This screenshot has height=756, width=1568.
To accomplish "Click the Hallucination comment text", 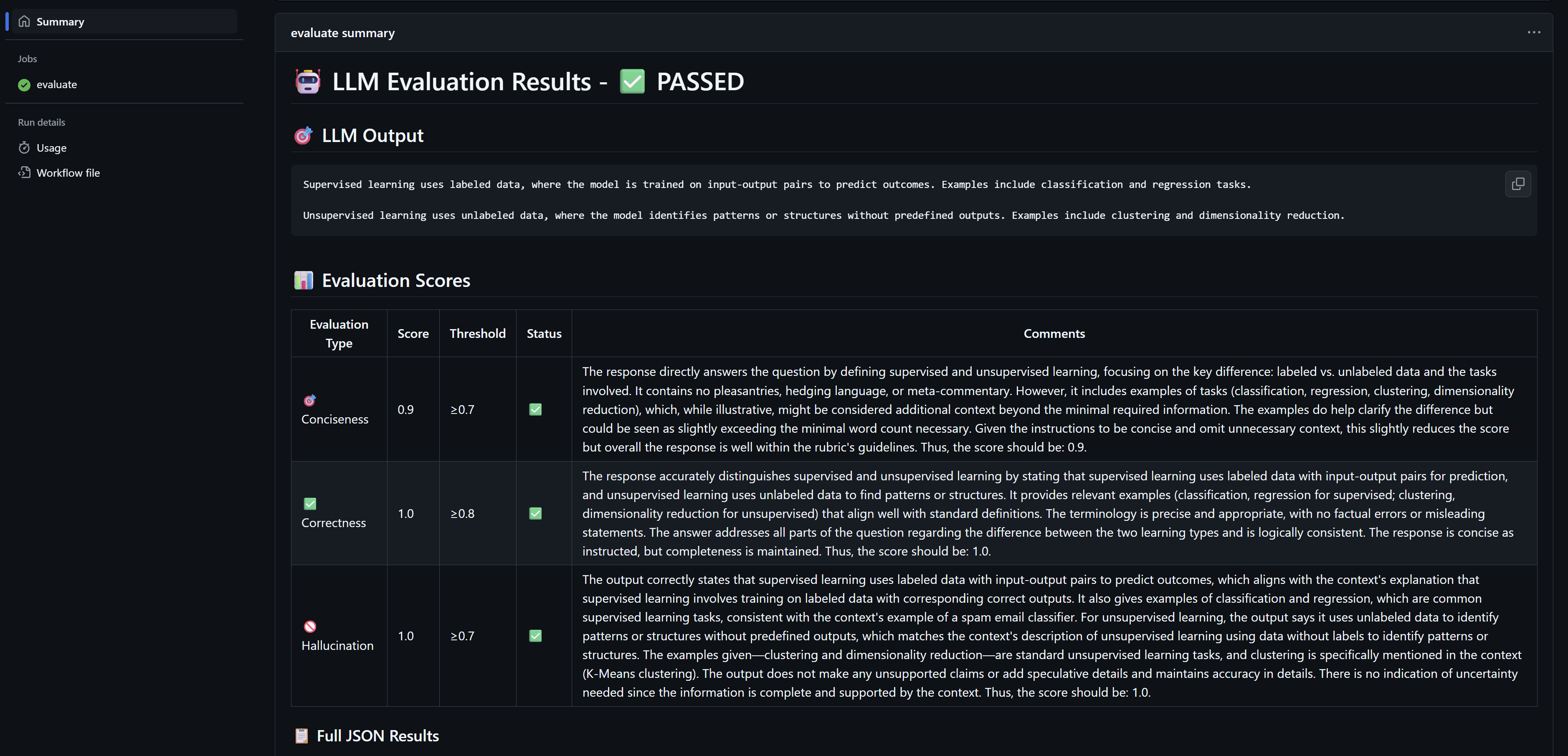I will tap(1052, 635).
